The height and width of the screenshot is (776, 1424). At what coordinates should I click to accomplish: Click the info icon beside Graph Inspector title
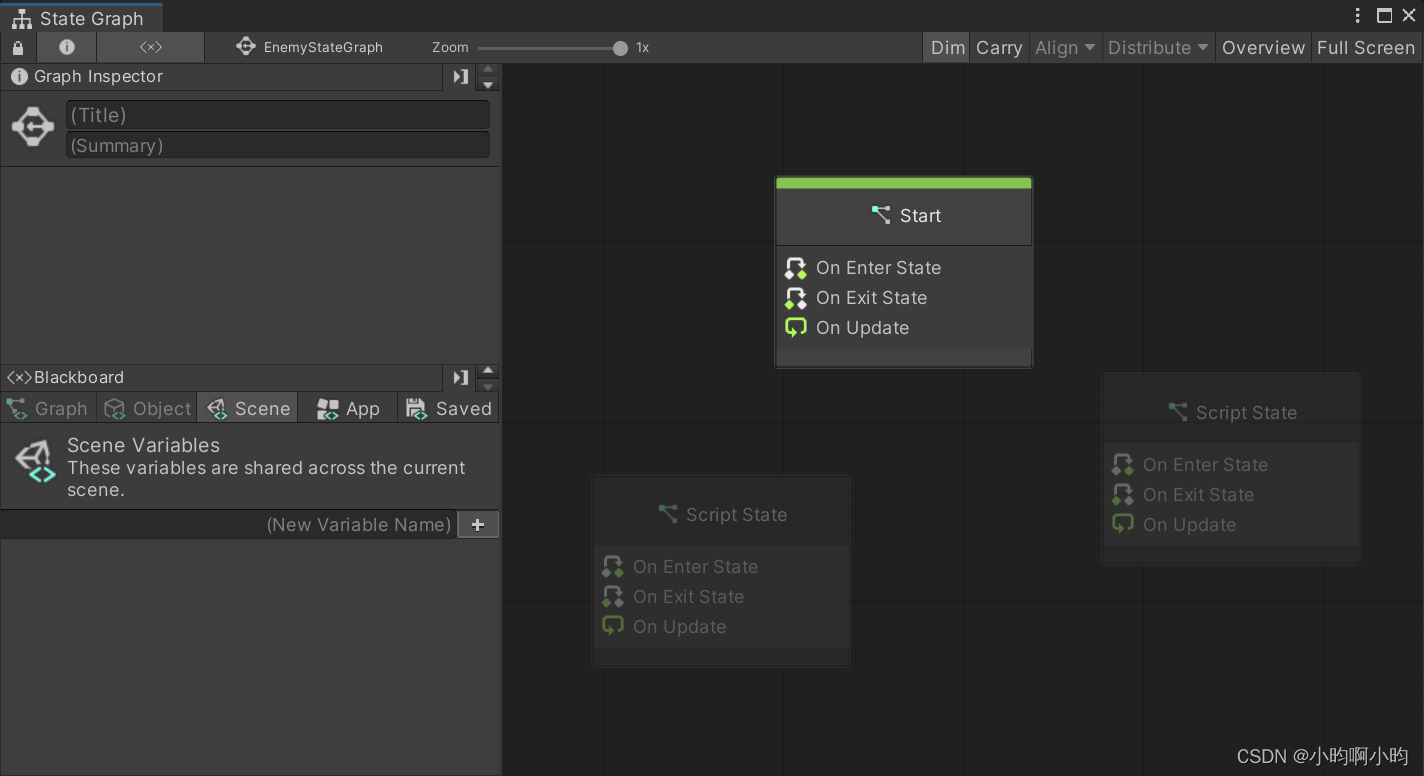pyautogui.click(x=19, y=77)
